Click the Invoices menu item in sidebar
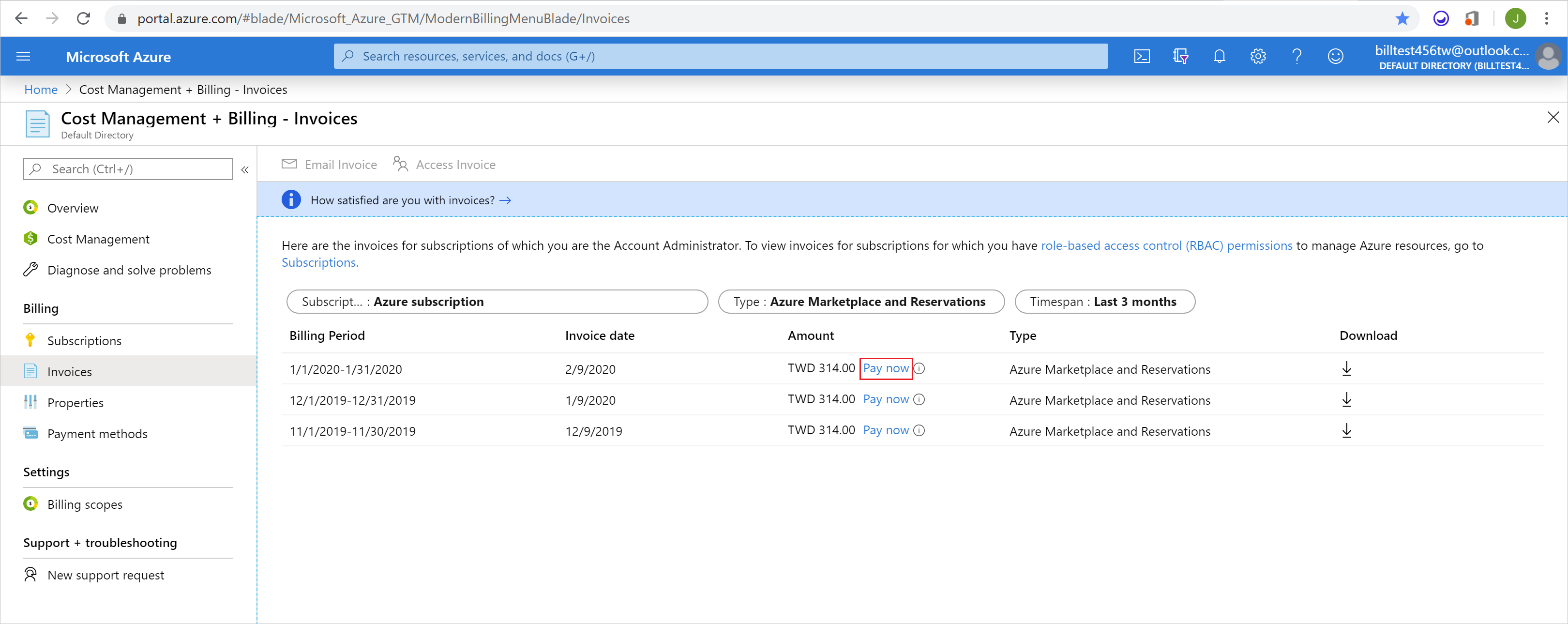Image resolution: width=1568 pixels, height=624 pixels. [x=70, y=371]
